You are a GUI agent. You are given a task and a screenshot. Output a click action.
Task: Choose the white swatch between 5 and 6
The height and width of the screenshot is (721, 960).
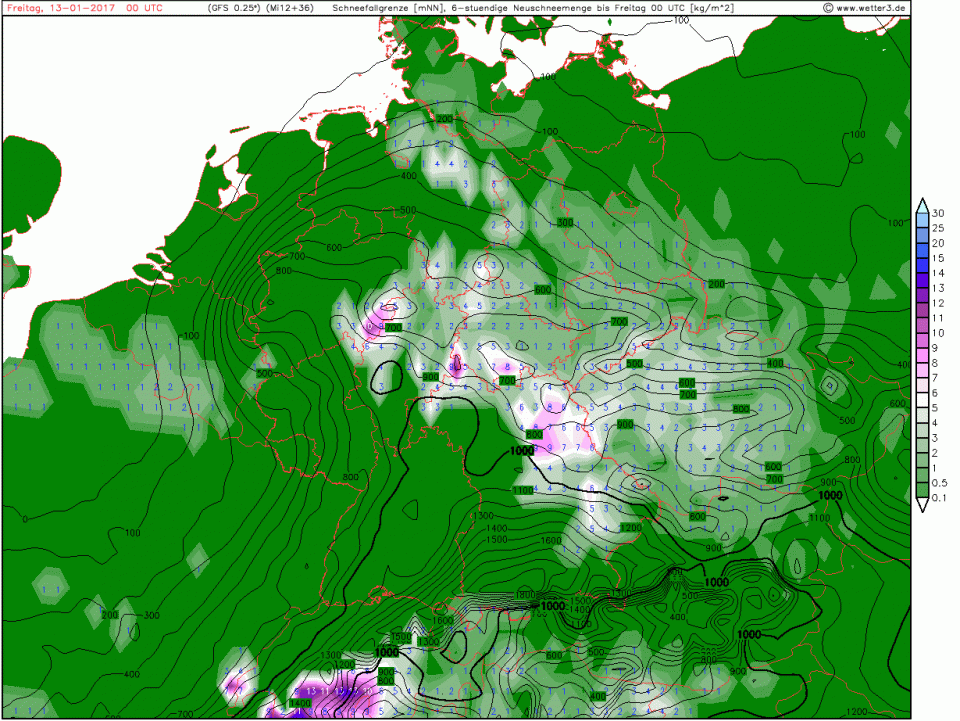922,400
